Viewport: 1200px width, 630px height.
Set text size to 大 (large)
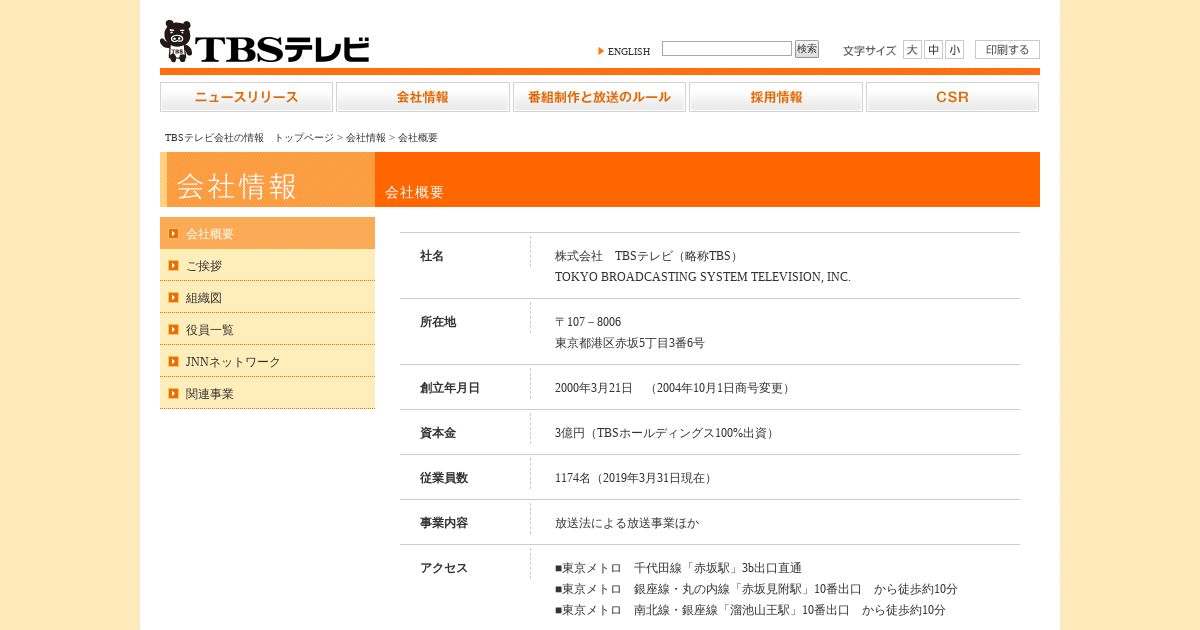point(912,49)
